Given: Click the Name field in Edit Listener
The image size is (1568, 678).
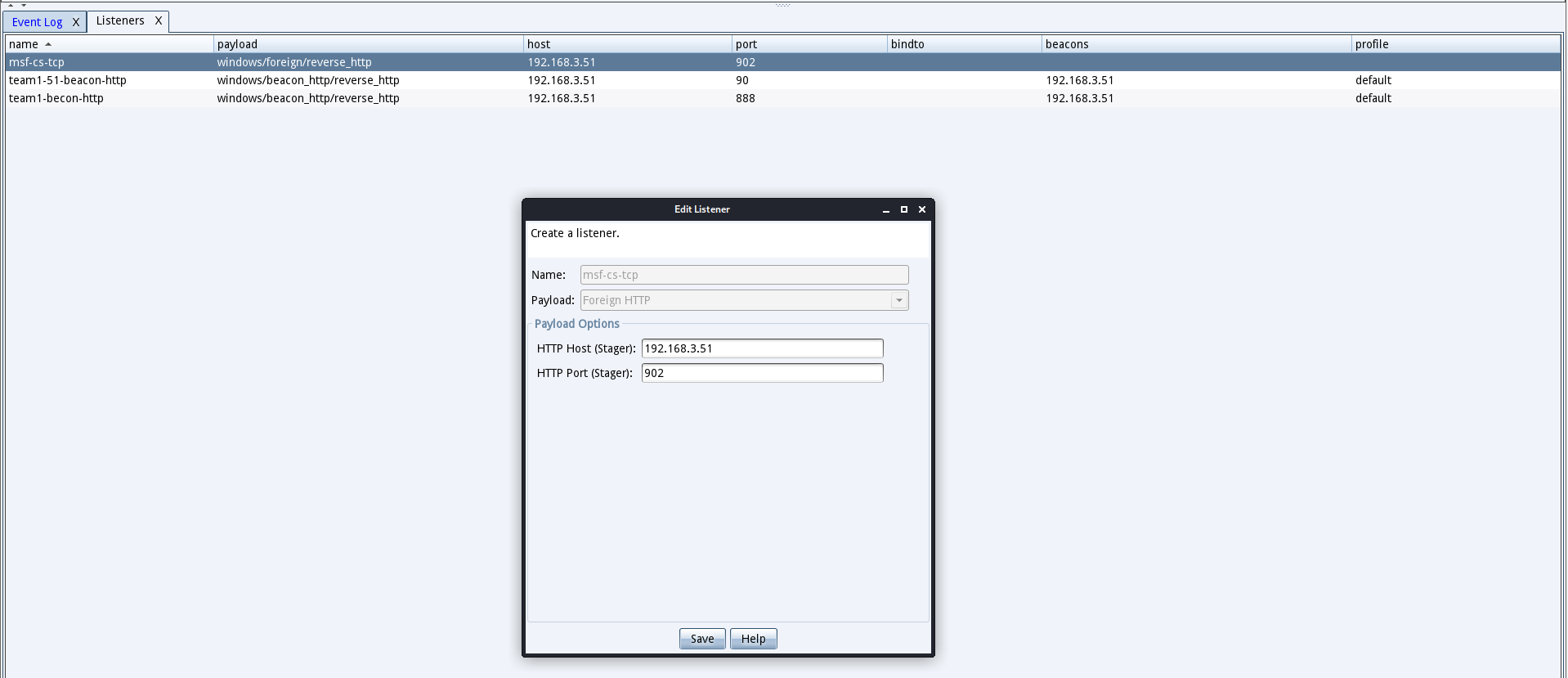Looking at the screenshot, I should point(744,275).
